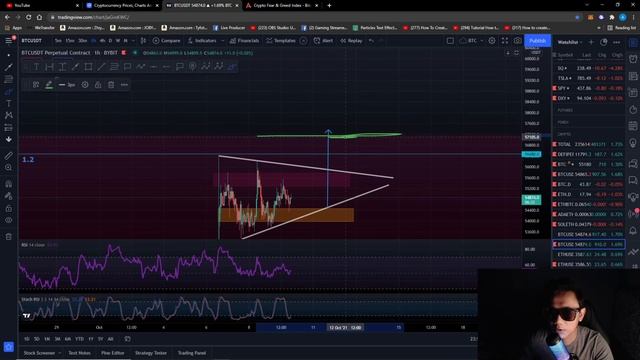Select the W weekly timeframe
The height and width of the screenshot is (360, 640).
118,41
